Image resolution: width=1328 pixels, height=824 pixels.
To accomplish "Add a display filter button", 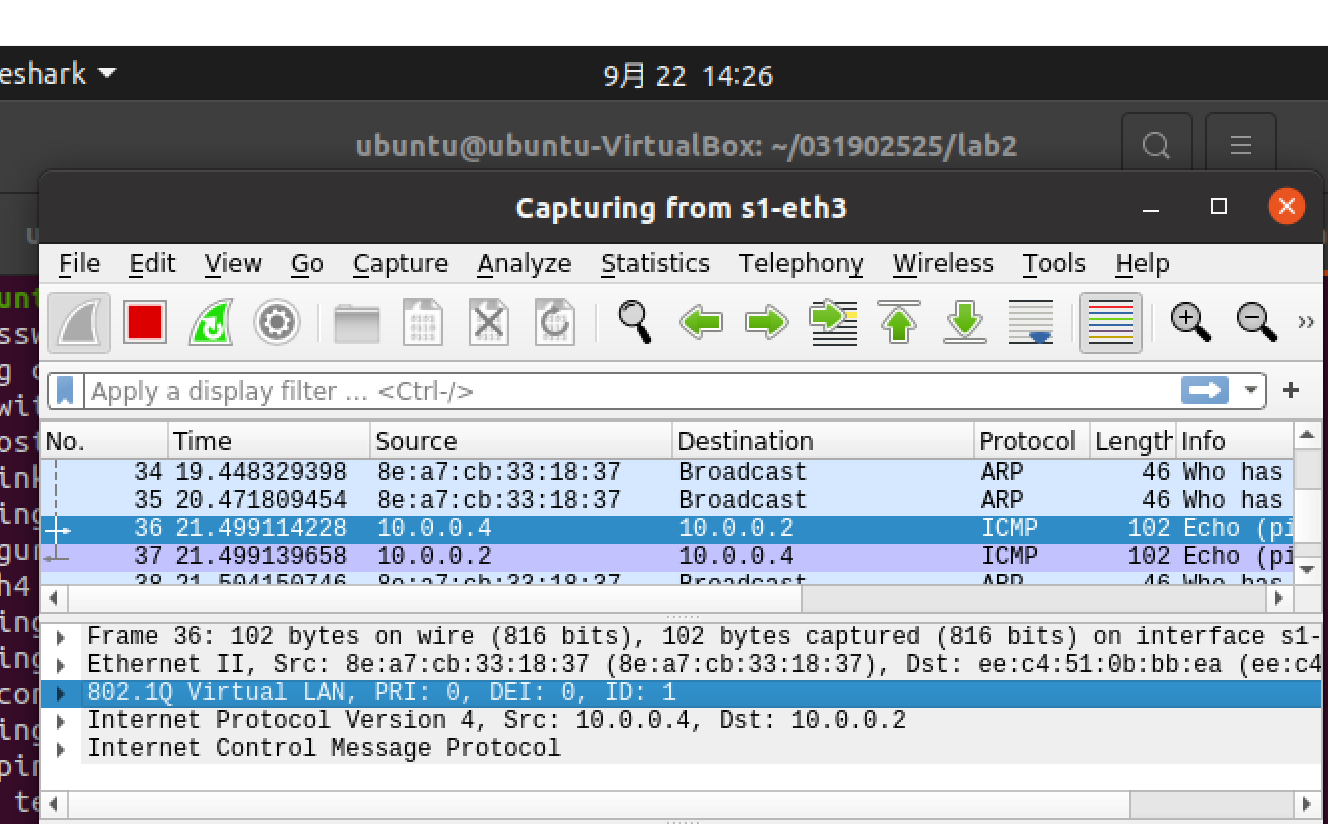I will point(1291,390).
